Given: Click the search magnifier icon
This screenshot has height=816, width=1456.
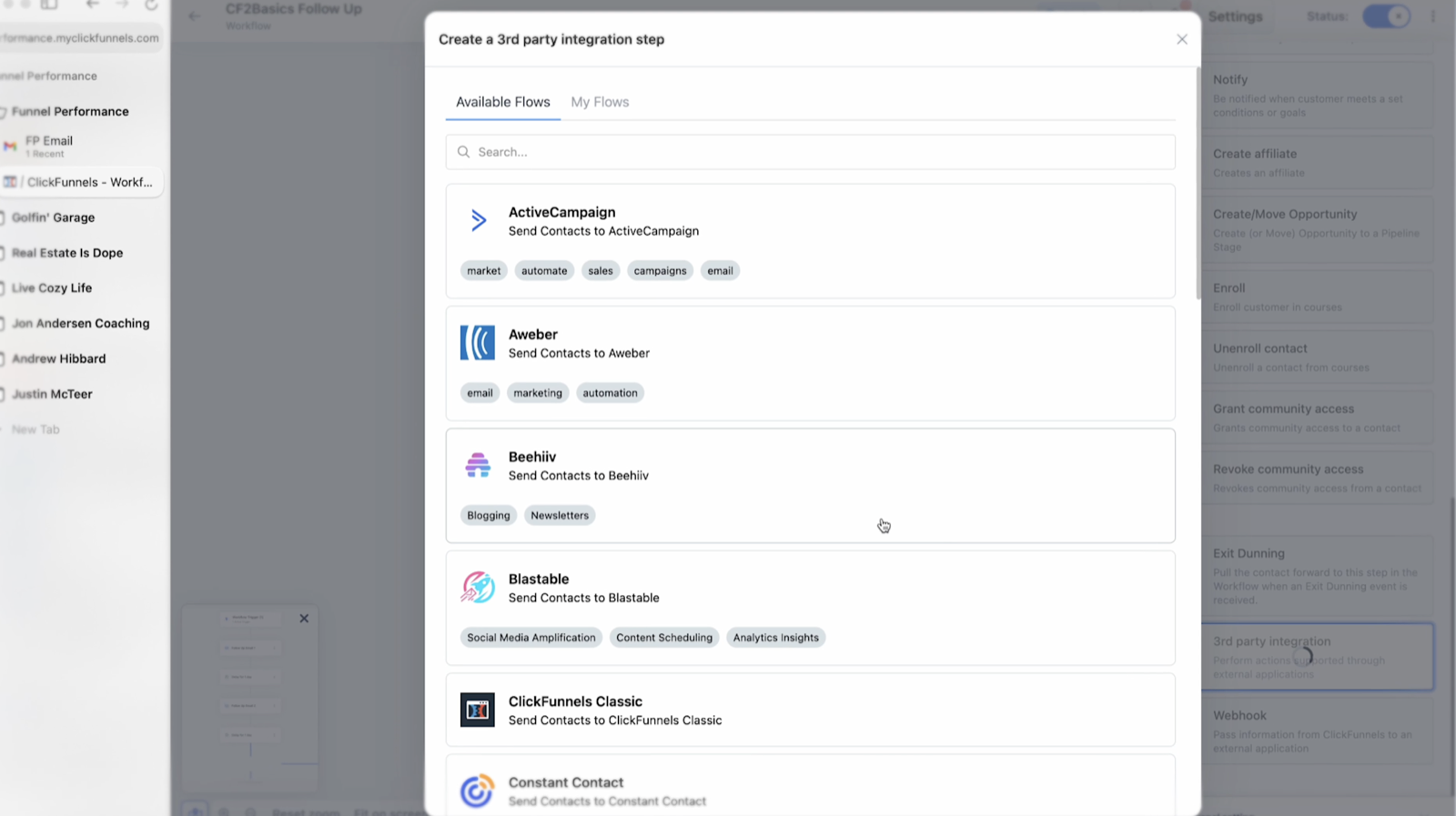Looking at the screenshot, I should click(464, 152).
